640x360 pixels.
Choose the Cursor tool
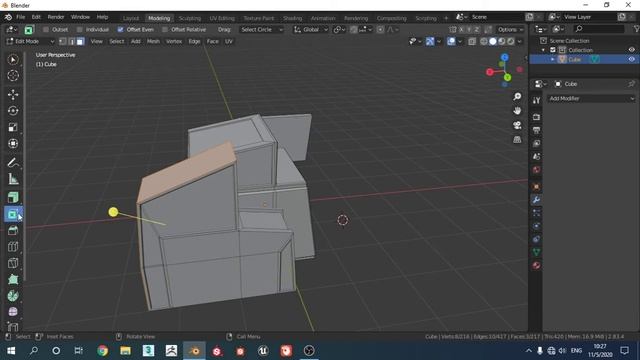tap(13, 76)
